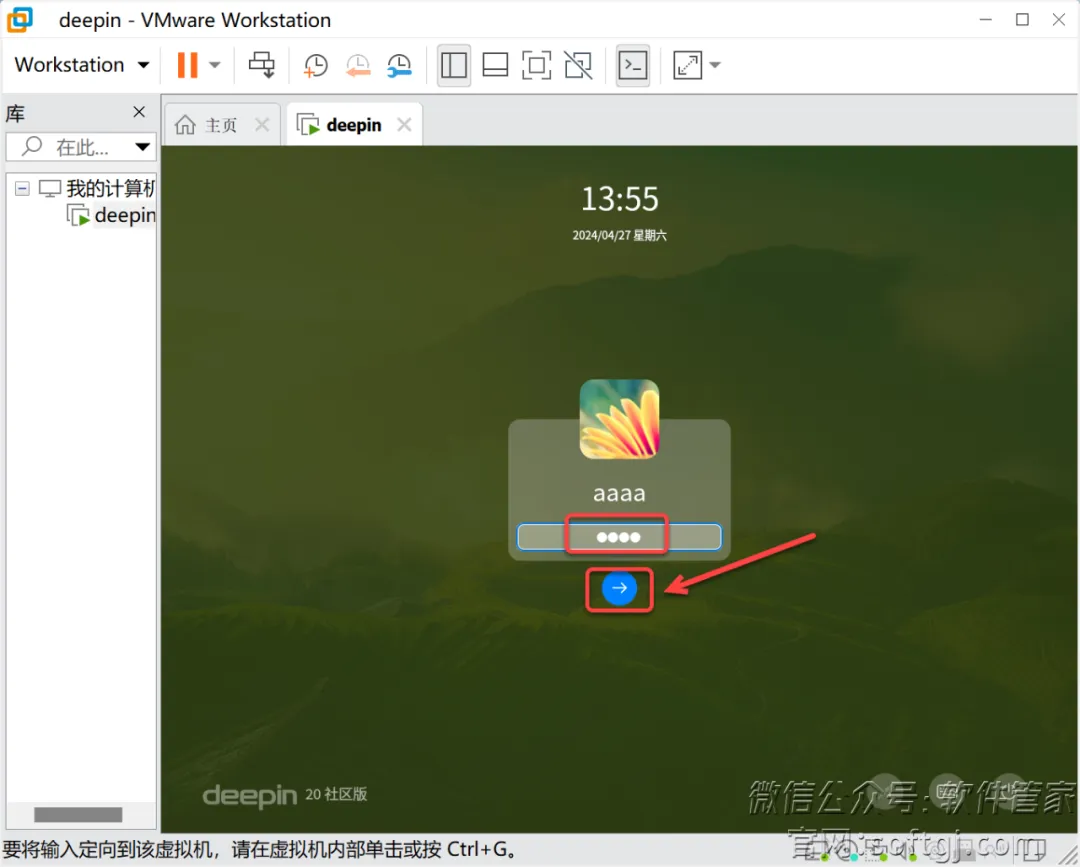Toggle the library sidebar view
The width and height of the screenshot is (1080, 867).
pos(454,65)
